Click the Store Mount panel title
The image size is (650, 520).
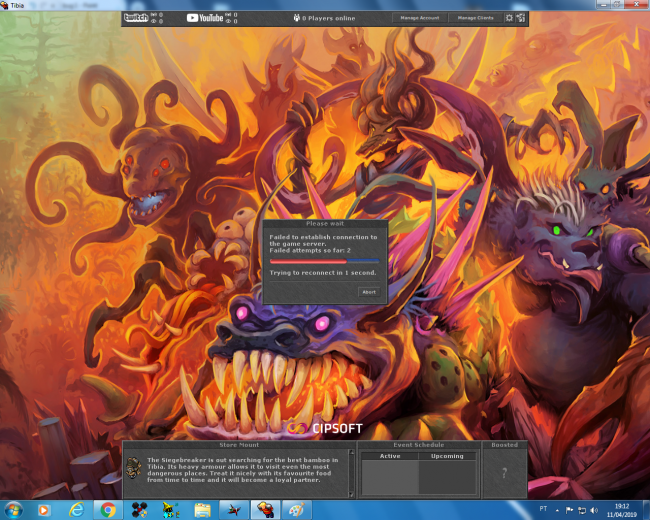[239, 445]
